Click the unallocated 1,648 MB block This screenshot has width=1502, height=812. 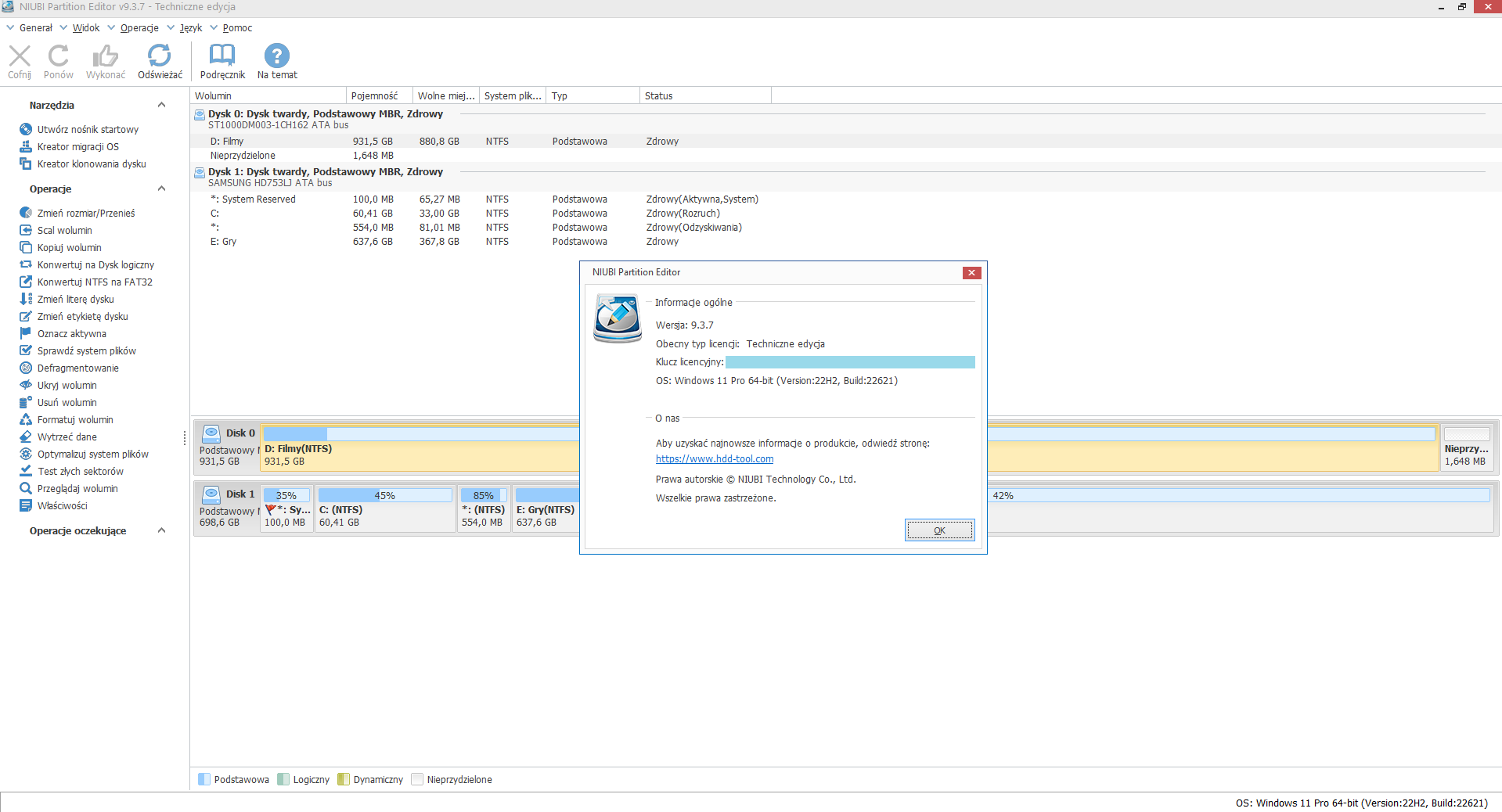click(1466, 447)
